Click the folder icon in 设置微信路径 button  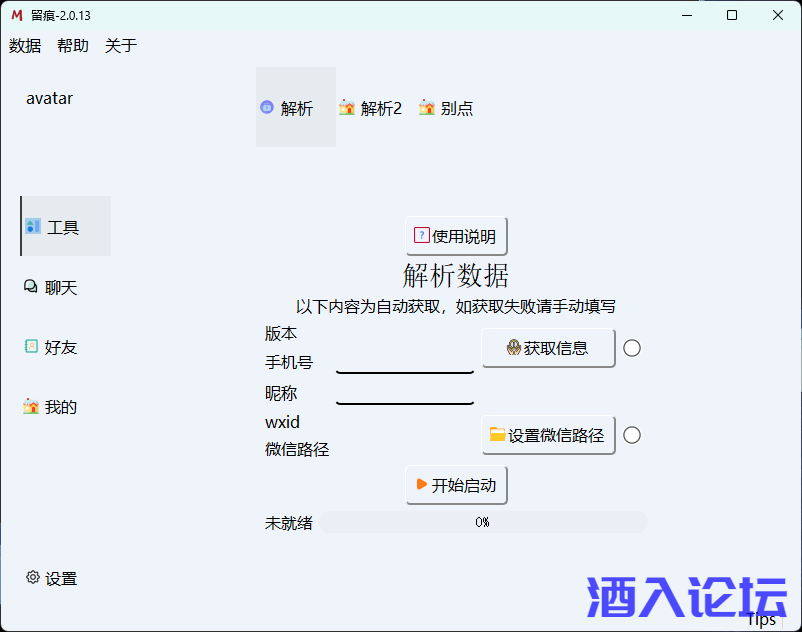tap(498, 435)
